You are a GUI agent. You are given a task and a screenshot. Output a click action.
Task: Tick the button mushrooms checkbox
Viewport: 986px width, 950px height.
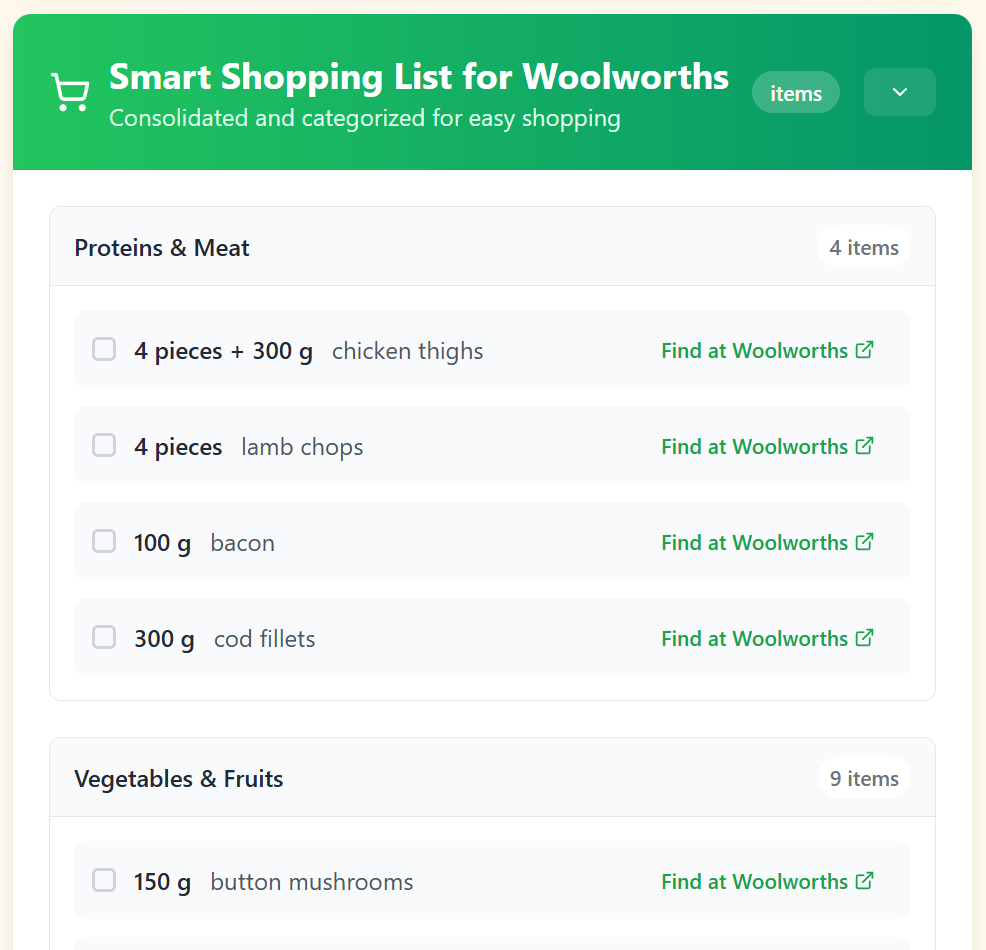click(x=104, y=880)
